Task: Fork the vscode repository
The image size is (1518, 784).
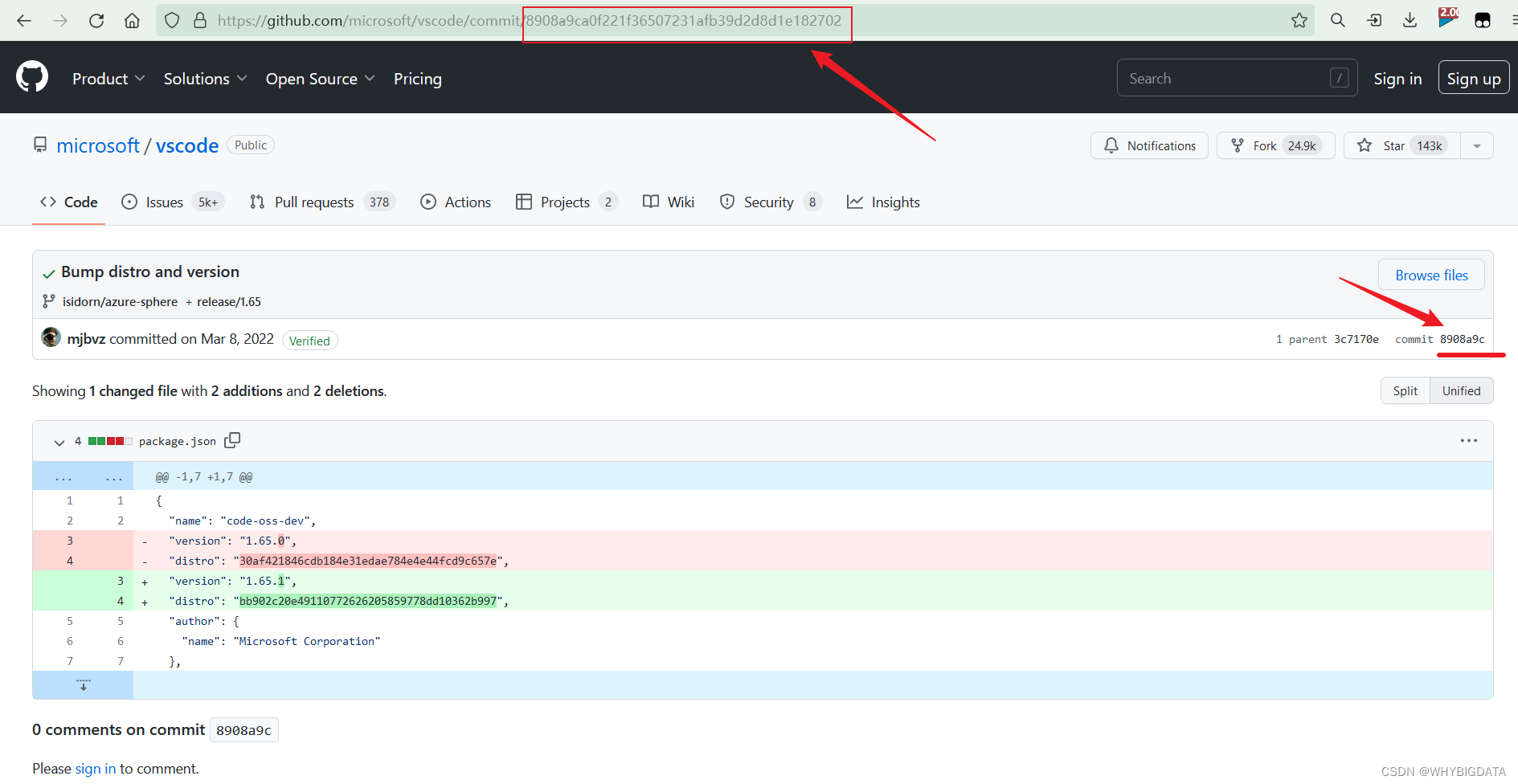Action: coord(1275,146)
